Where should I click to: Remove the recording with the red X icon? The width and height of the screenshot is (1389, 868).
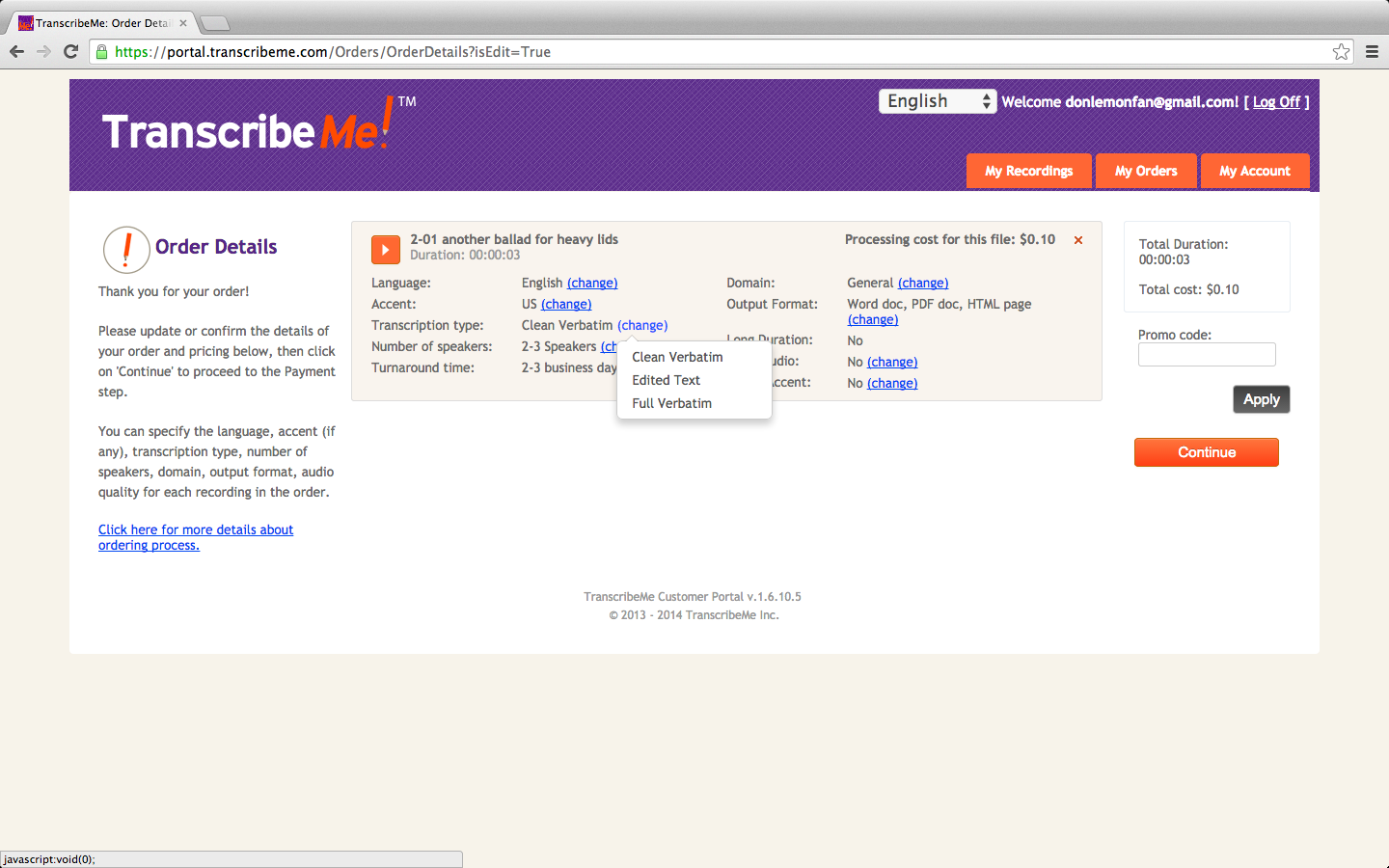point(1078,240)
